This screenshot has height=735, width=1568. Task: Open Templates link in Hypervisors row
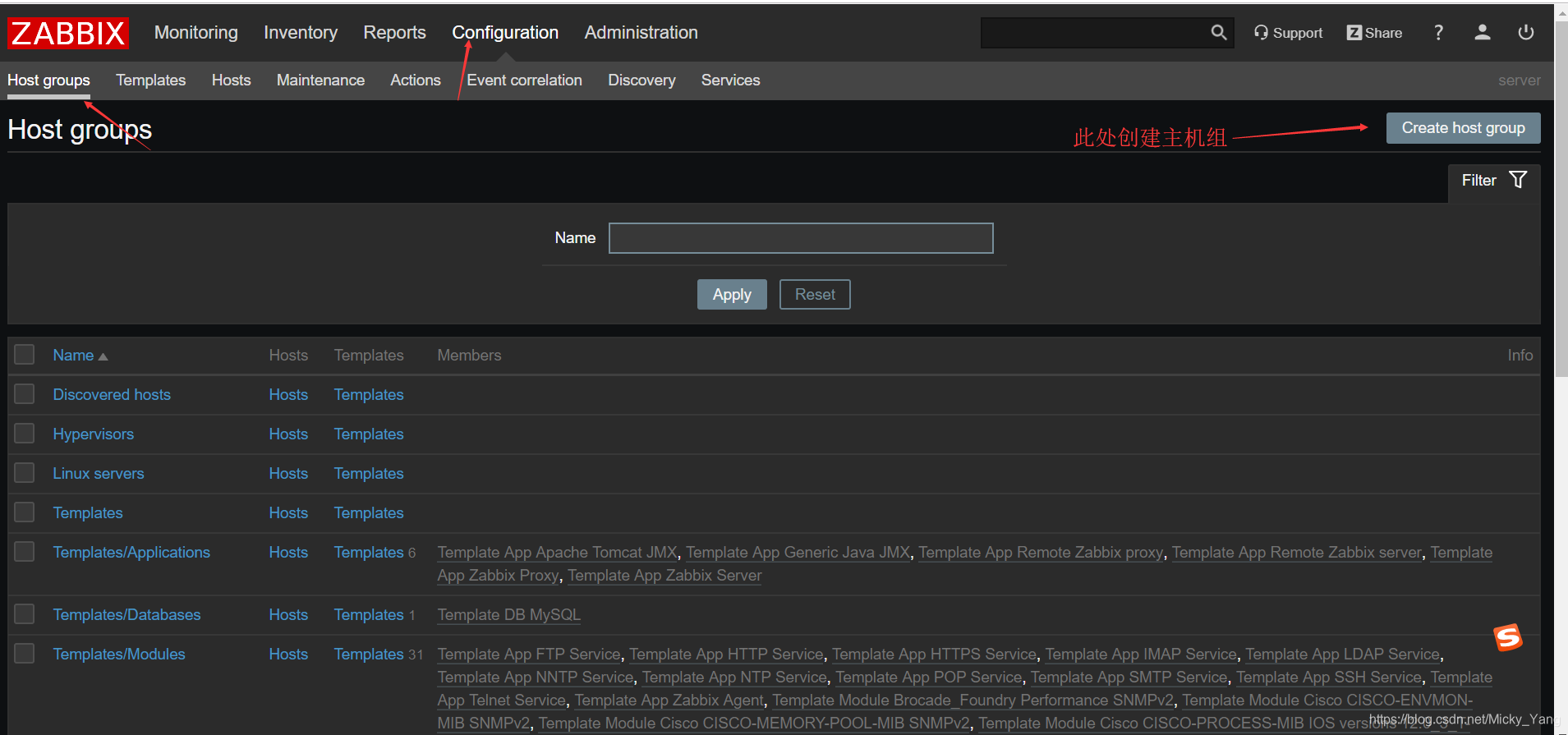point(369,434)
